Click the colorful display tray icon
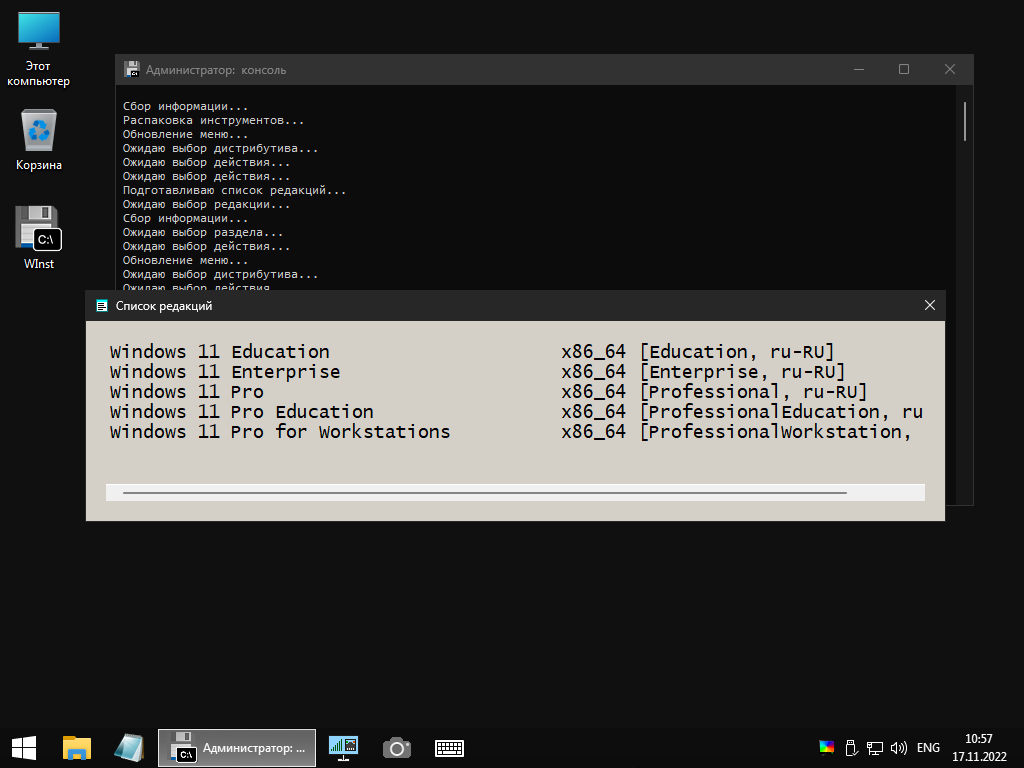This screenshot has height=768, width=1024. click(x=827, y=747)
